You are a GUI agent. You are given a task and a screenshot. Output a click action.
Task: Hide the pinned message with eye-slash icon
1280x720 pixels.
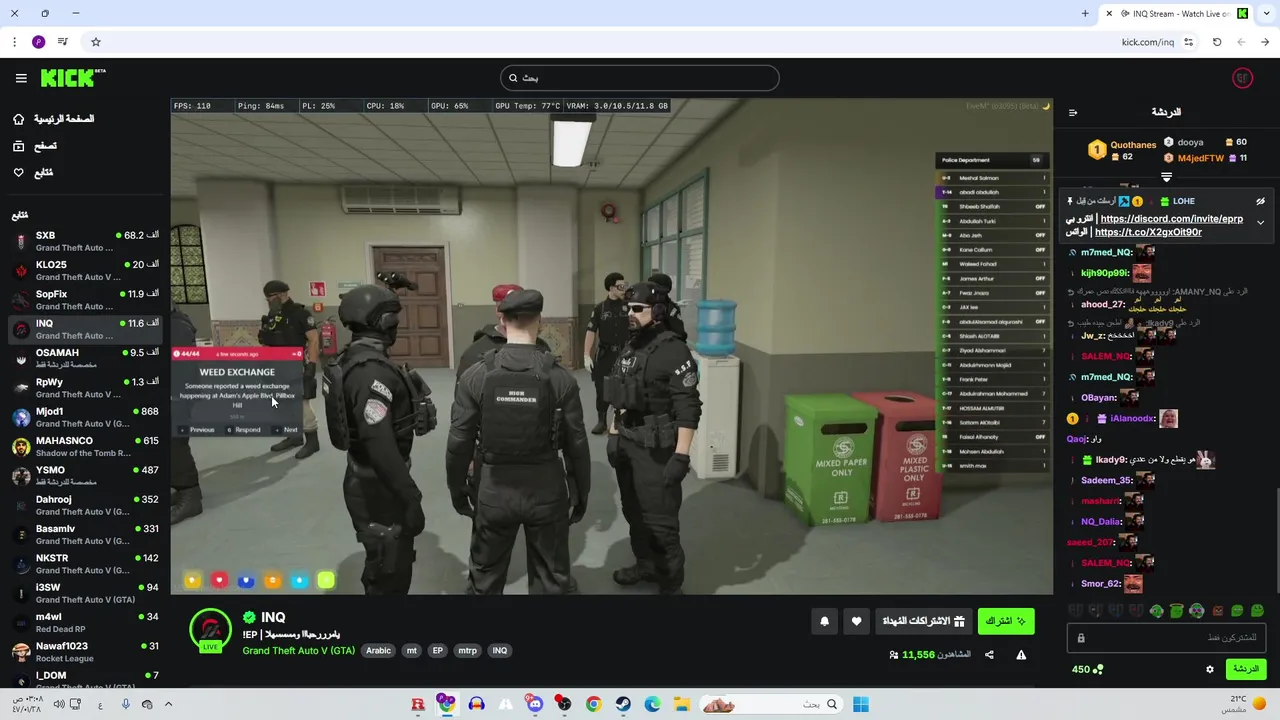(1261, 201)
